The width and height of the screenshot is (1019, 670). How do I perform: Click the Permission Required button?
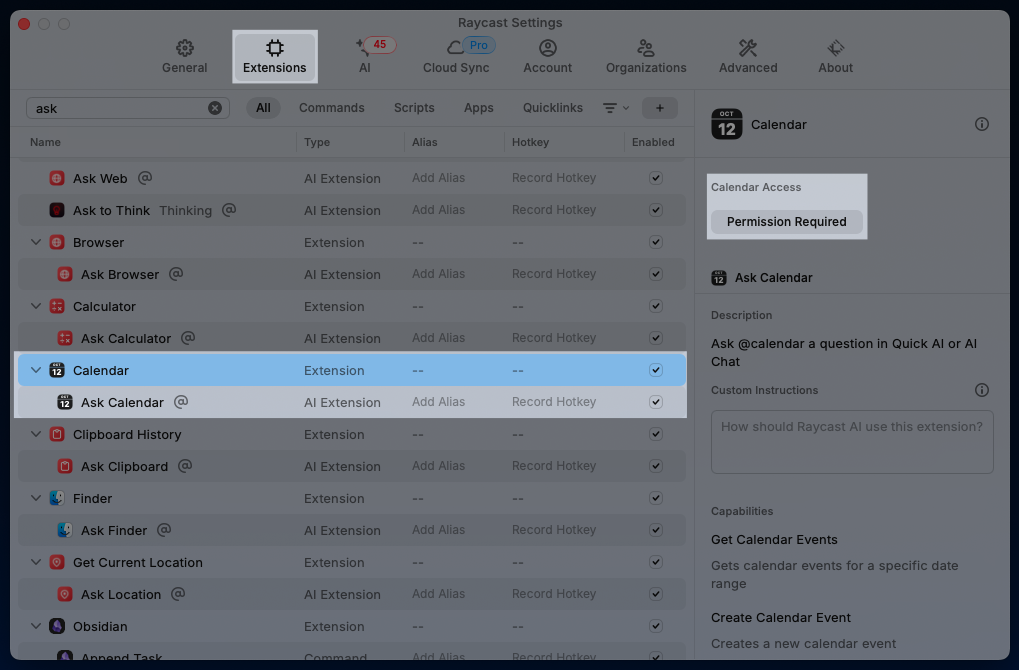point(786,222)
